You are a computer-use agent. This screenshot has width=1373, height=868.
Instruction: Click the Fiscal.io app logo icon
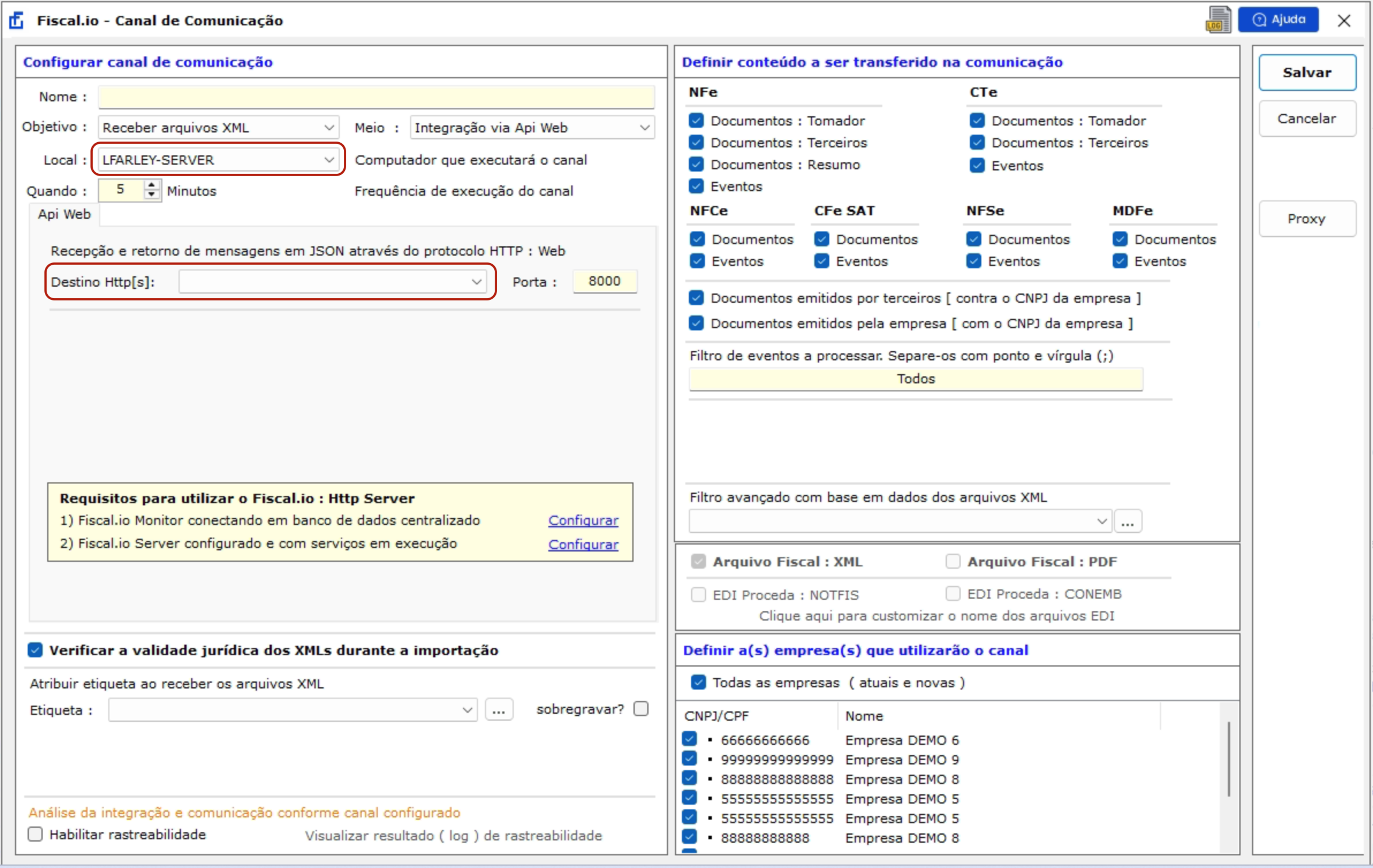[x=17, y=21]
